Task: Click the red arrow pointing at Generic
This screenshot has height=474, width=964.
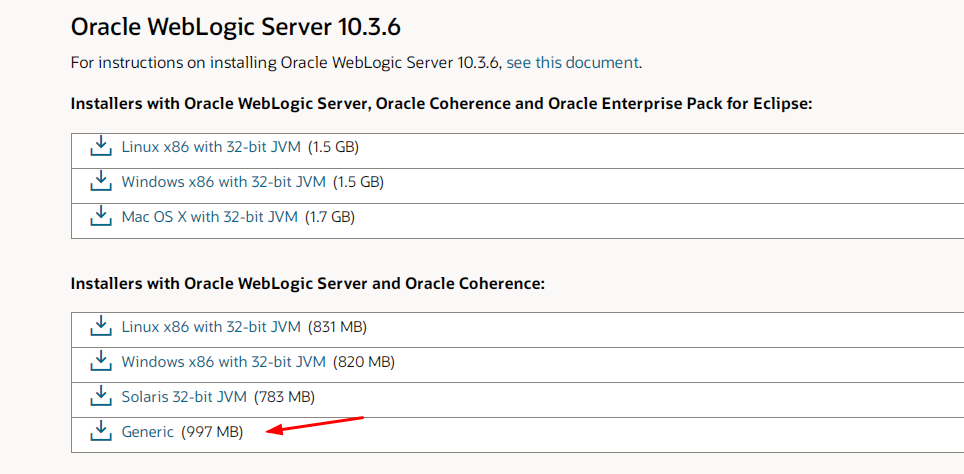Action: (320, 425)
